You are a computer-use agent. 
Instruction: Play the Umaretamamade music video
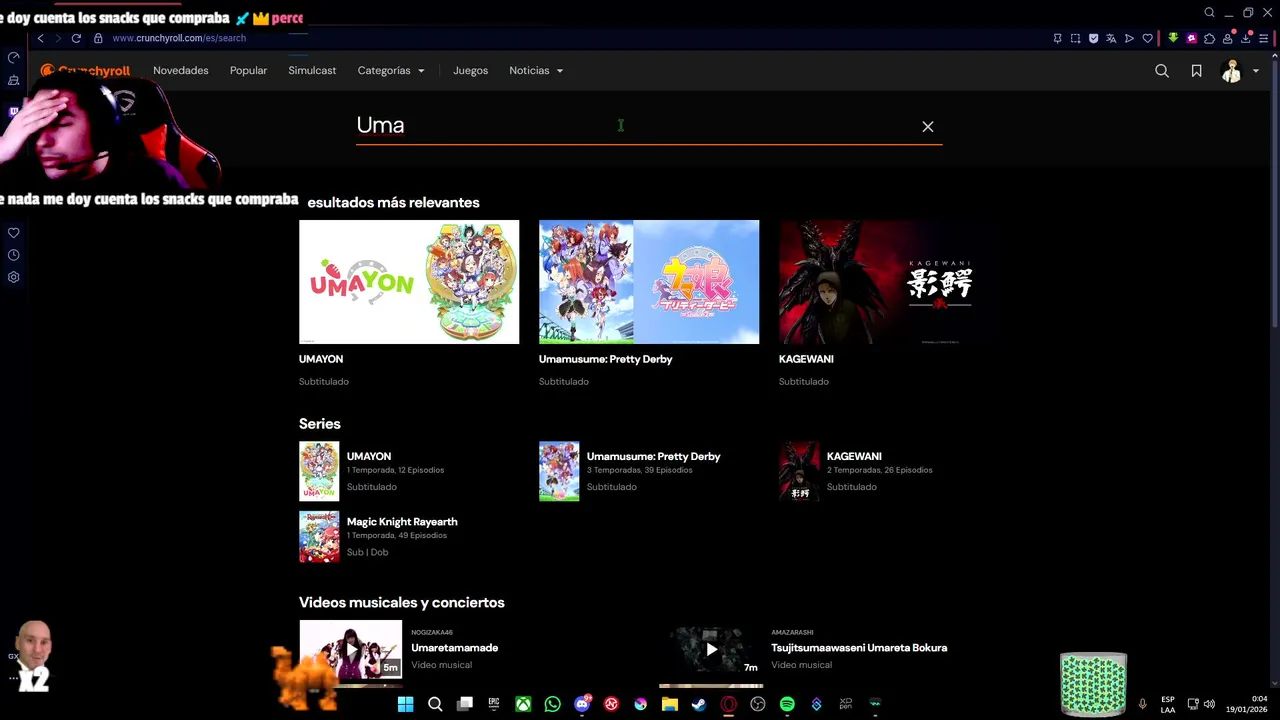pos(351,649)
